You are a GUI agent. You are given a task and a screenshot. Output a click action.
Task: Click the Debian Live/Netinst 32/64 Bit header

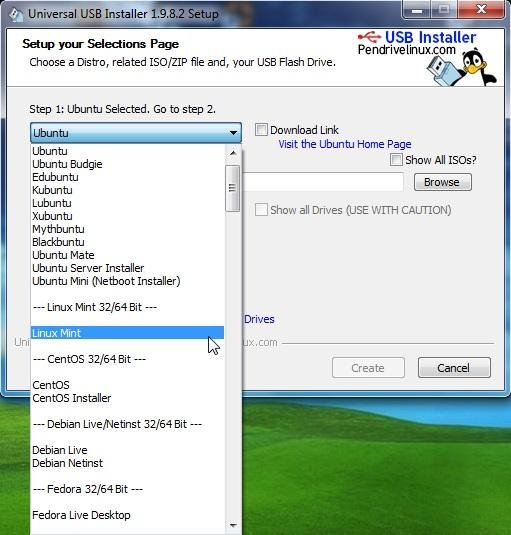127,424
